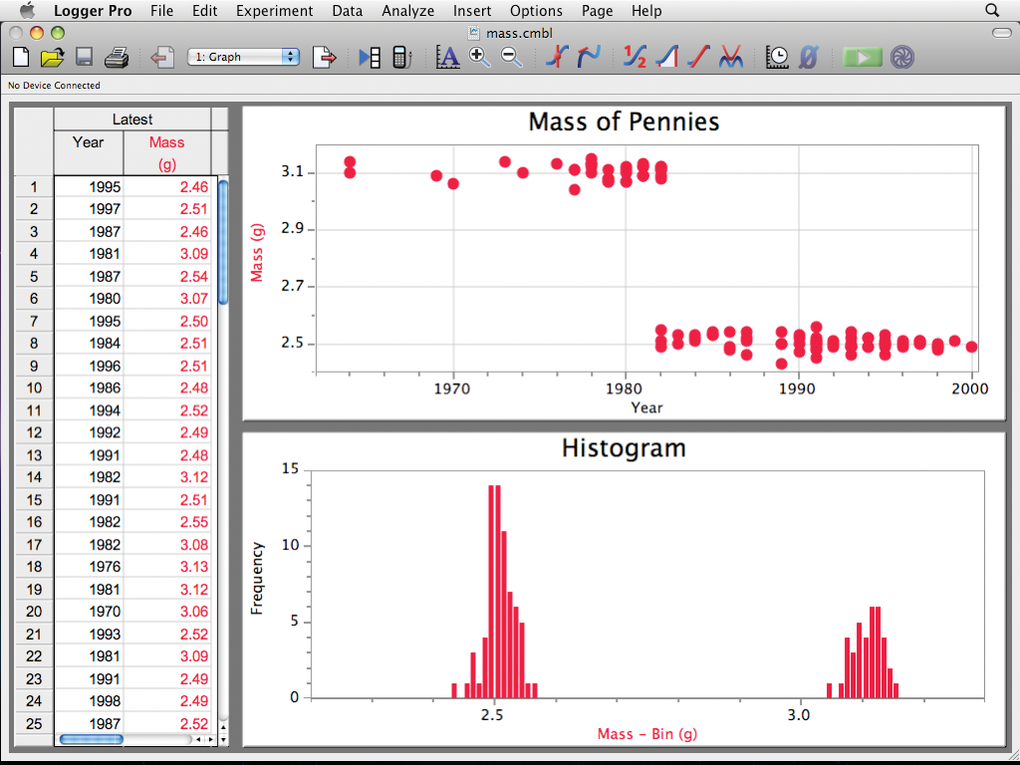Click the Mass – Bin (g) axis label
Screen dimensions: 1020x765
(647, 734)
